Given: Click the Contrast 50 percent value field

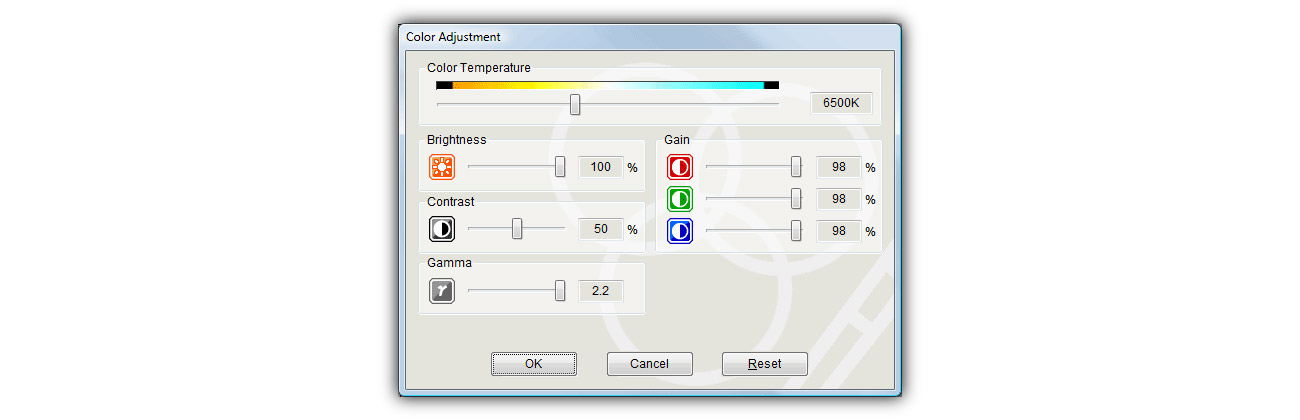Looking at the screenshot, I should pyautogui.click(x=601, y=229).
